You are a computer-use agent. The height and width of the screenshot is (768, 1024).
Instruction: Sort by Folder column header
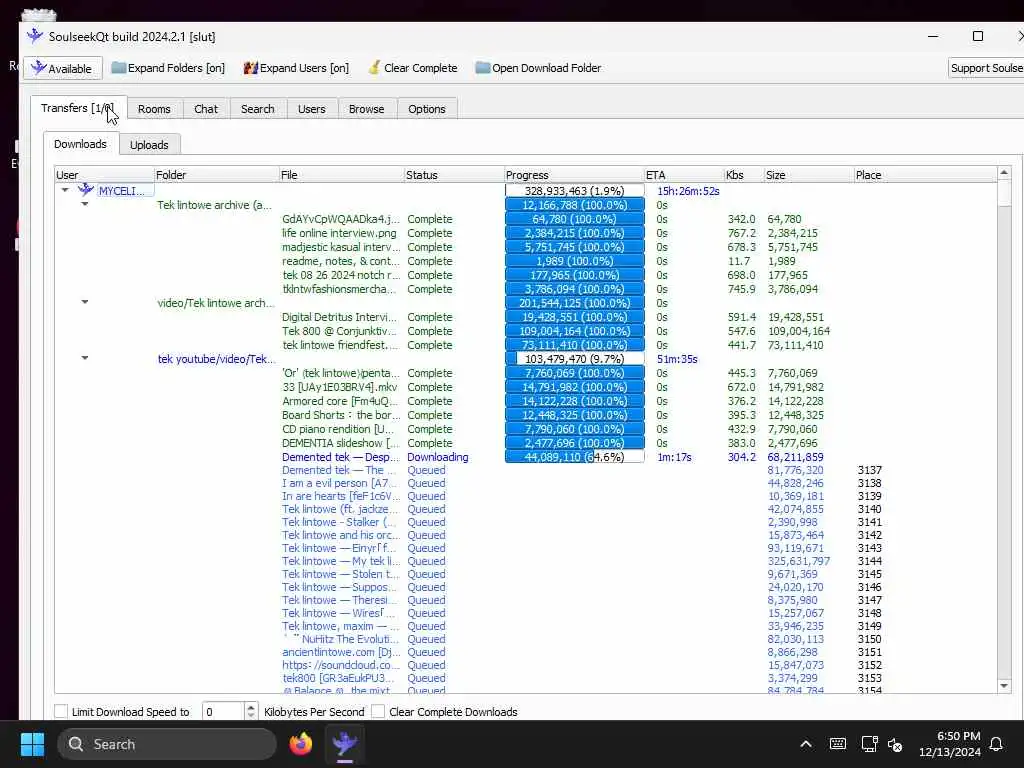[x=216, y=175]
